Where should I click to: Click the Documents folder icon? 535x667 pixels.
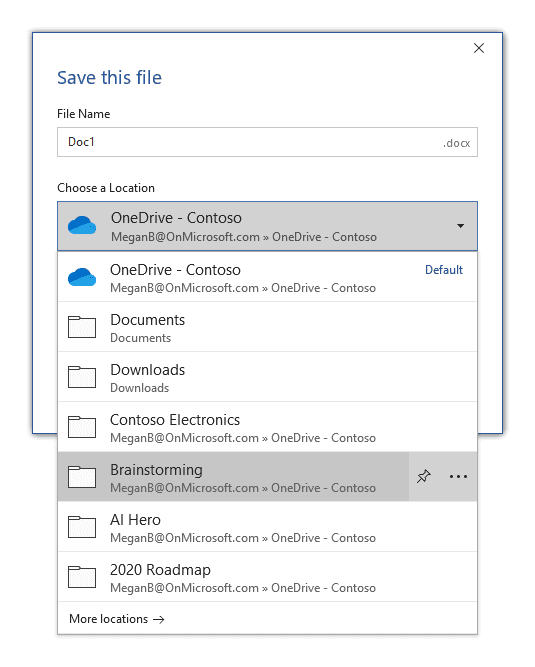point(82,327)
